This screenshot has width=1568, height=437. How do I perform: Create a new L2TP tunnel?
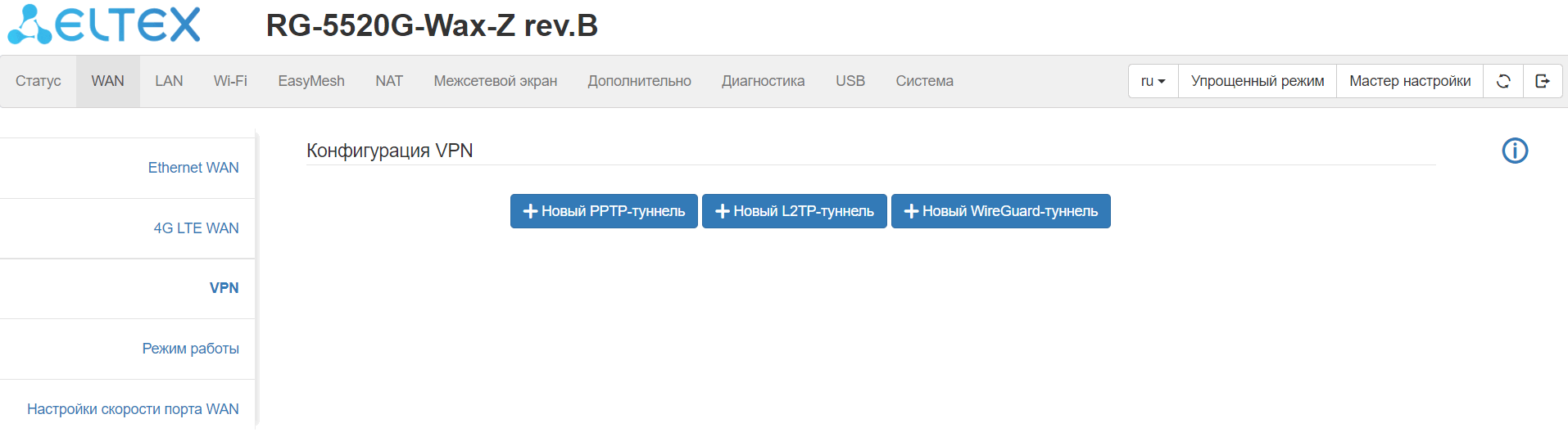[794, 211]
